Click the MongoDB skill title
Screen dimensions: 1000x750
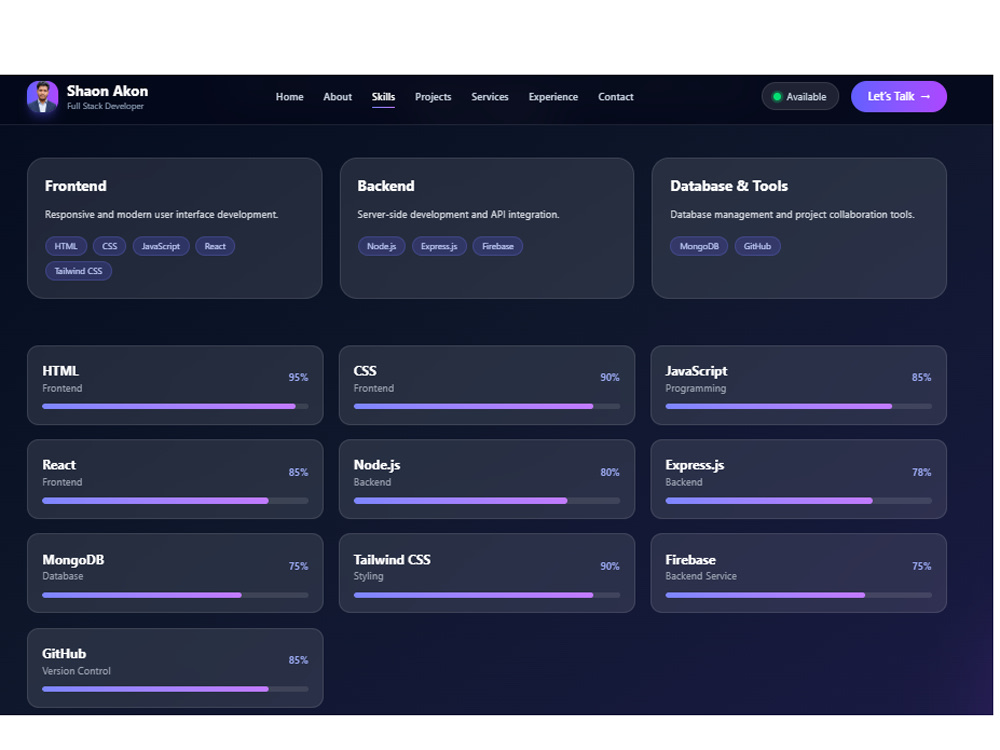click(73, 560)
